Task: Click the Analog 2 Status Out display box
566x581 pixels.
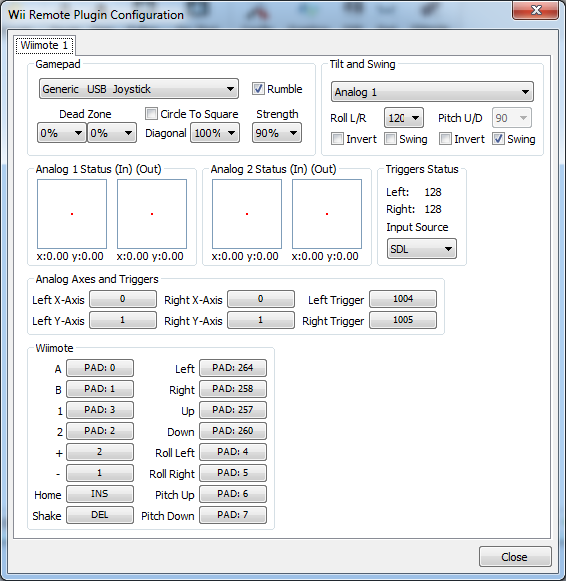Action: [x=327, y=214]
